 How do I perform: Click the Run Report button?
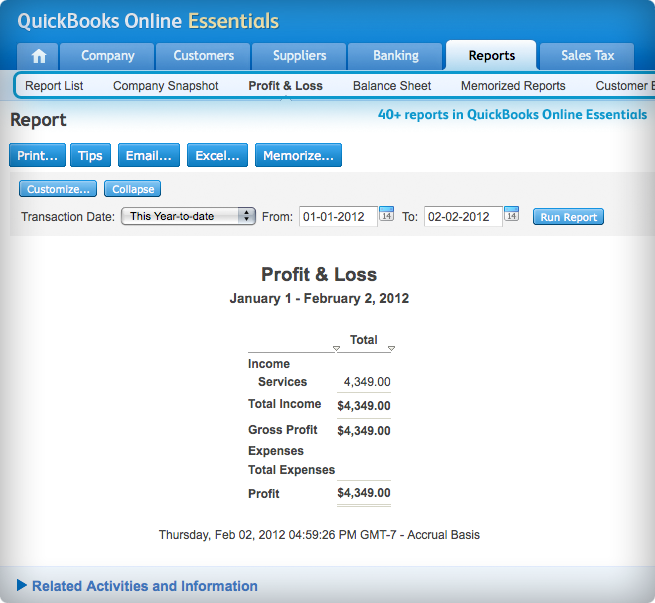568,217
